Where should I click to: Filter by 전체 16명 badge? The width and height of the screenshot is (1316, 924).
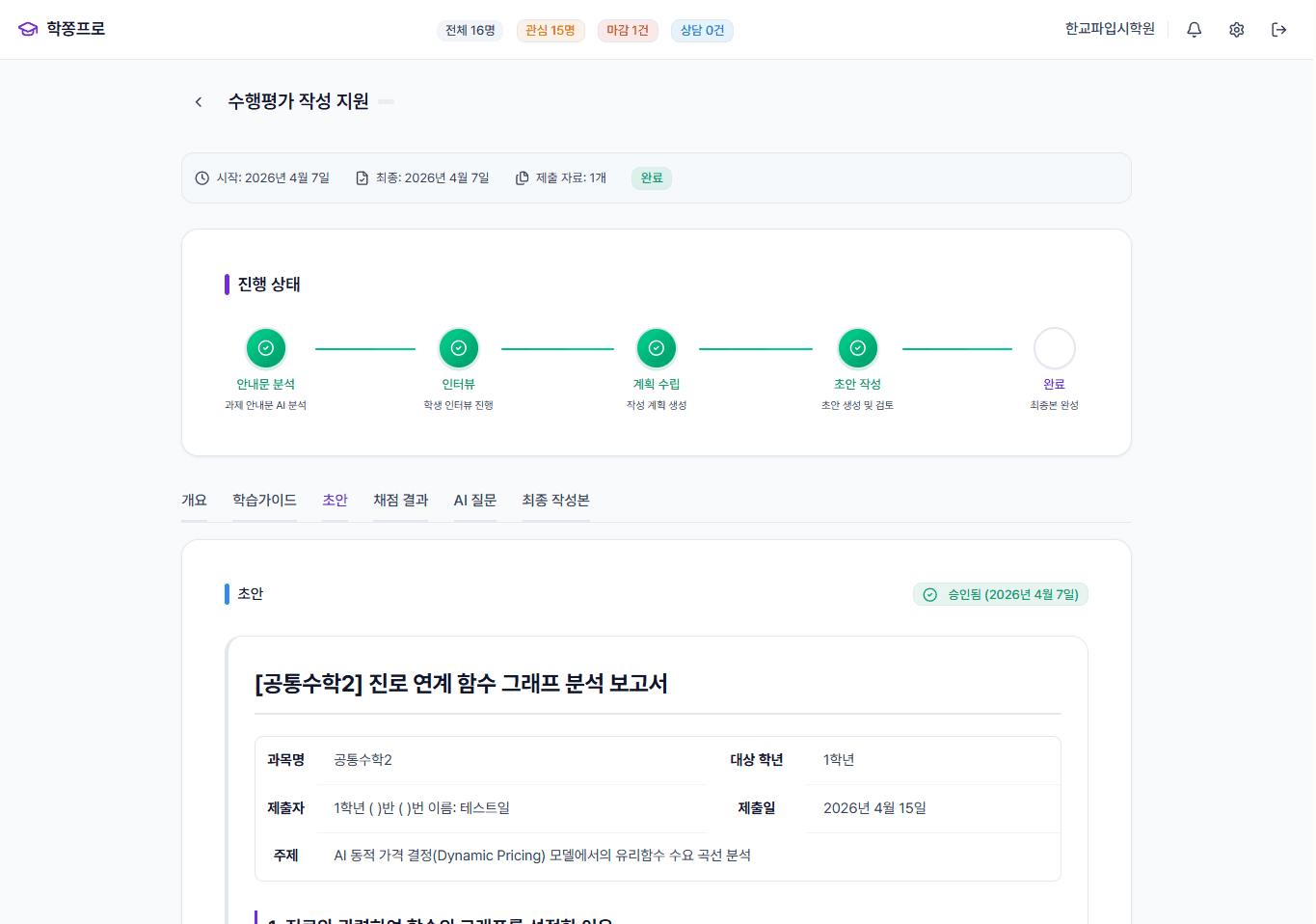click(470, 31)
